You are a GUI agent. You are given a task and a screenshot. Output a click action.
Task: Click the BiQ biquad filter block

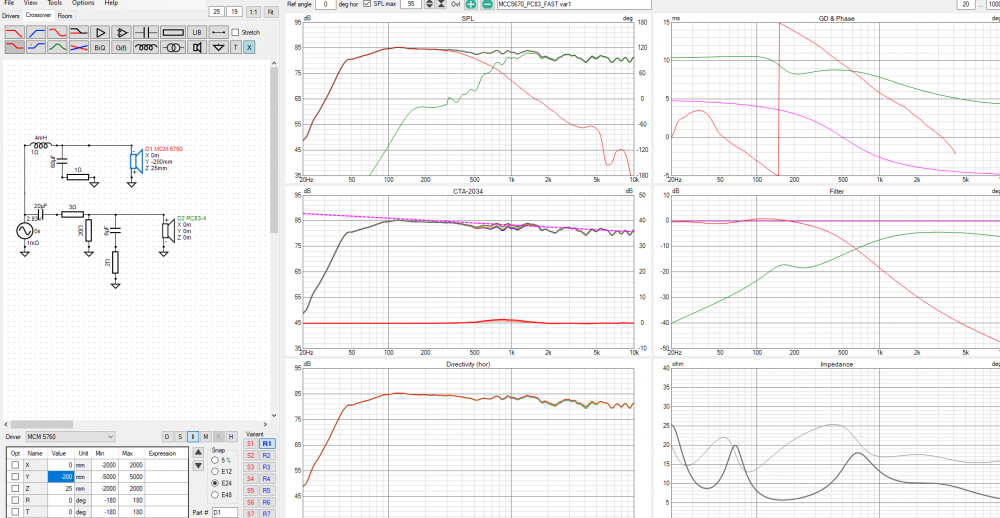(x=99, y=47)
